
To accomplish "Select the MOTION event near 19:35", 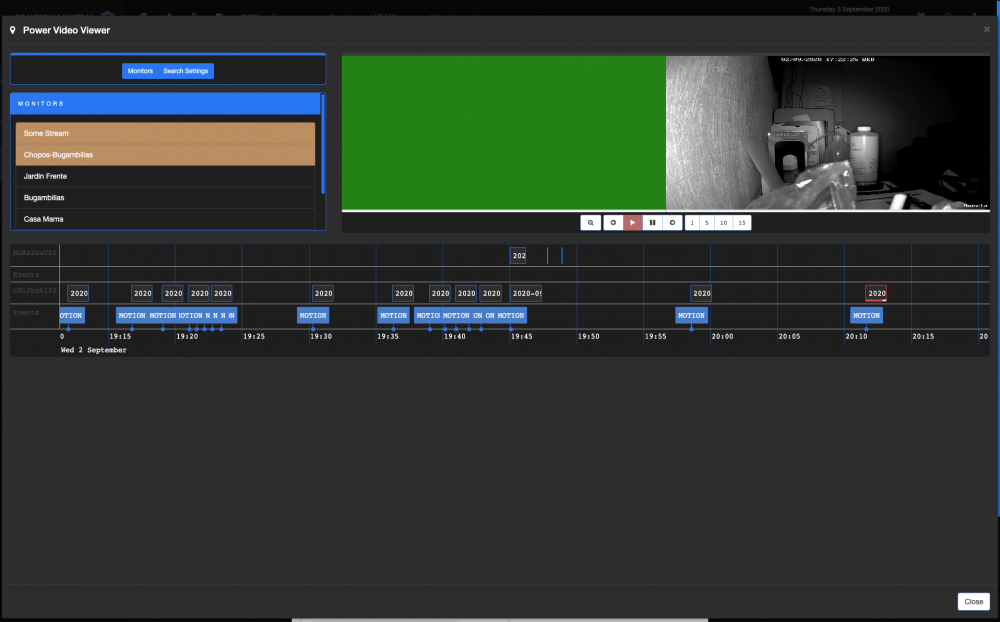I will tap(393, 316).
